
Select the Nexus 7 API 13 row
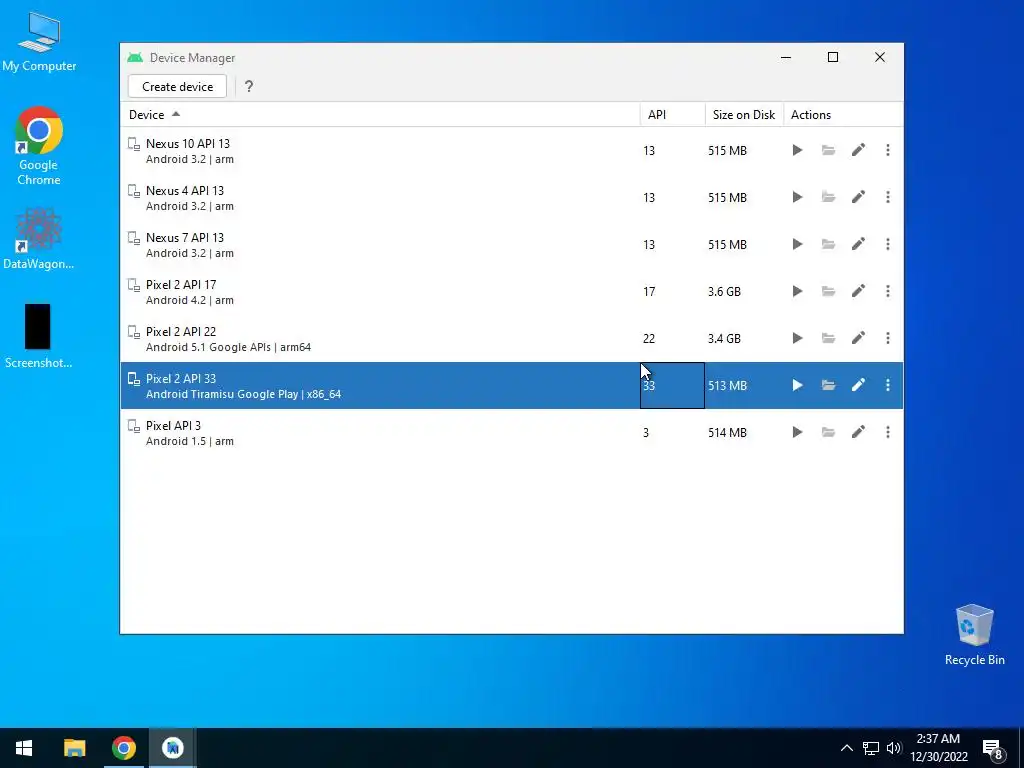512,244
